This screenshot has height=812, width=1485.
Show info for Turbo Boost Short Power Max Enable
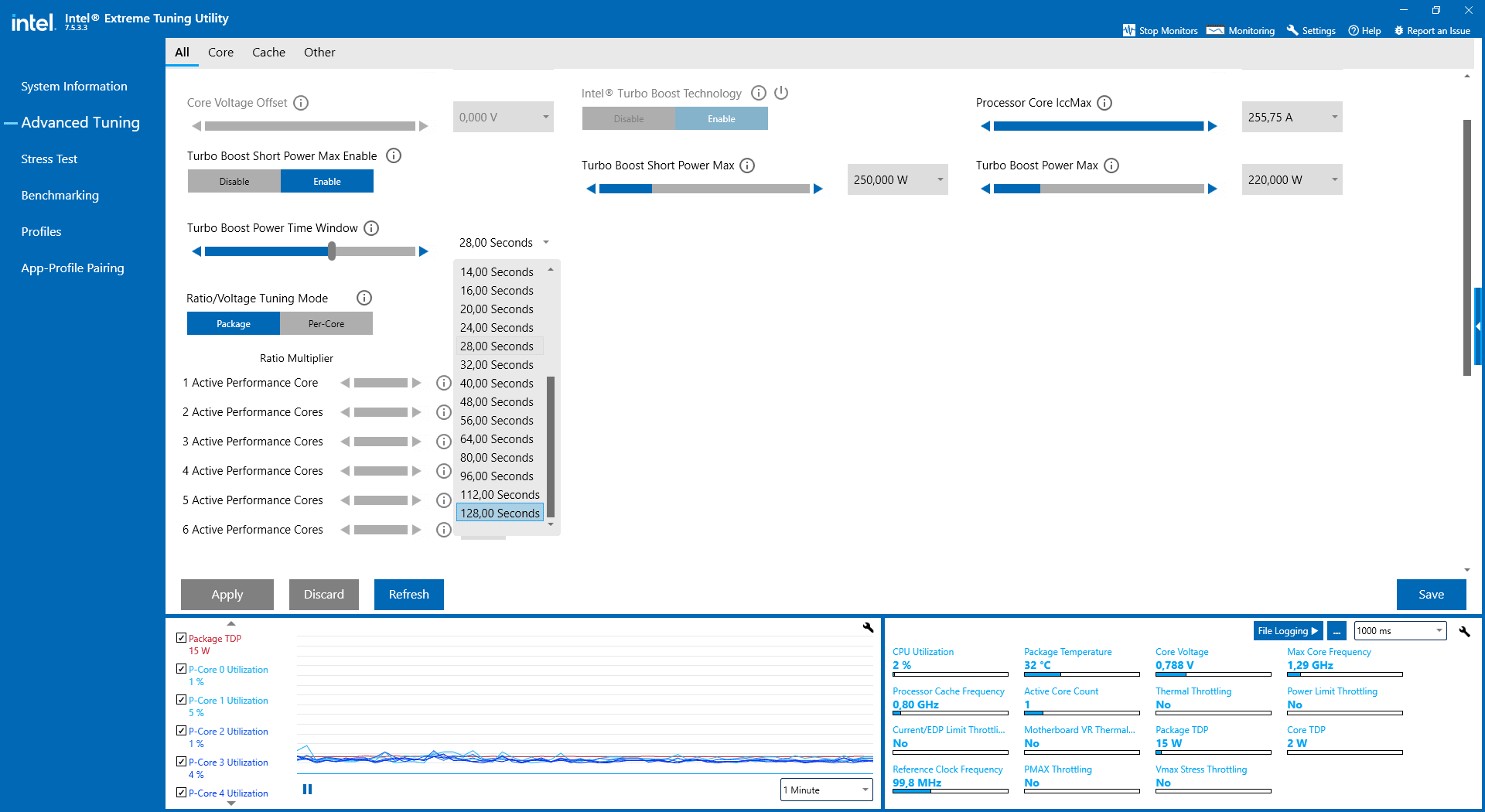click(394, 156)
